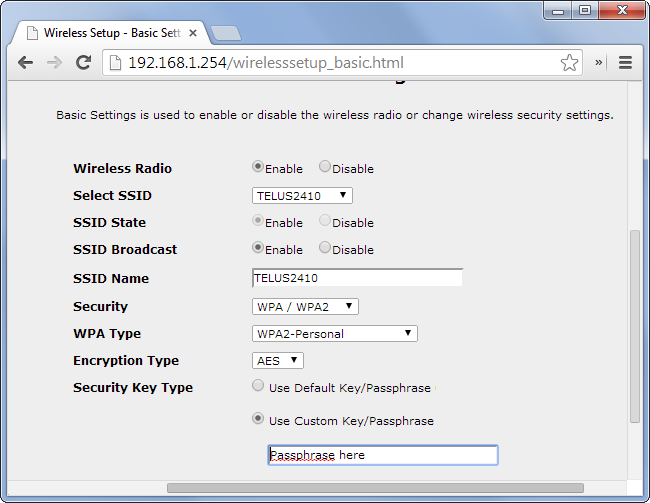This screenshot has width=650, height=503.
Task: Click the SSID Name text field
Action: point(357,278)
